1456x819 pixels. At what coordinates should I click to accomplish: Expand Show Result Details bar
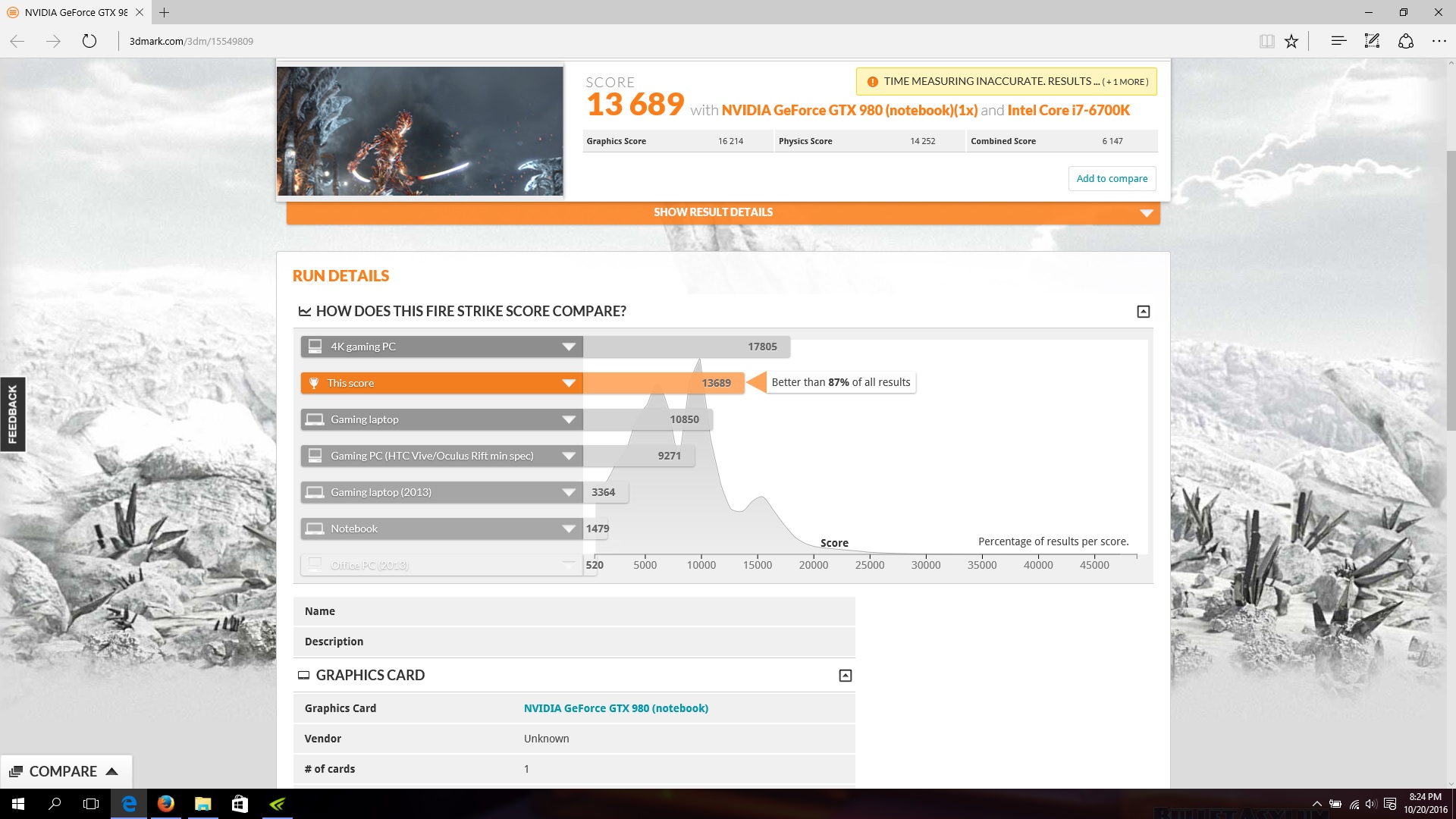coord(723,212)
